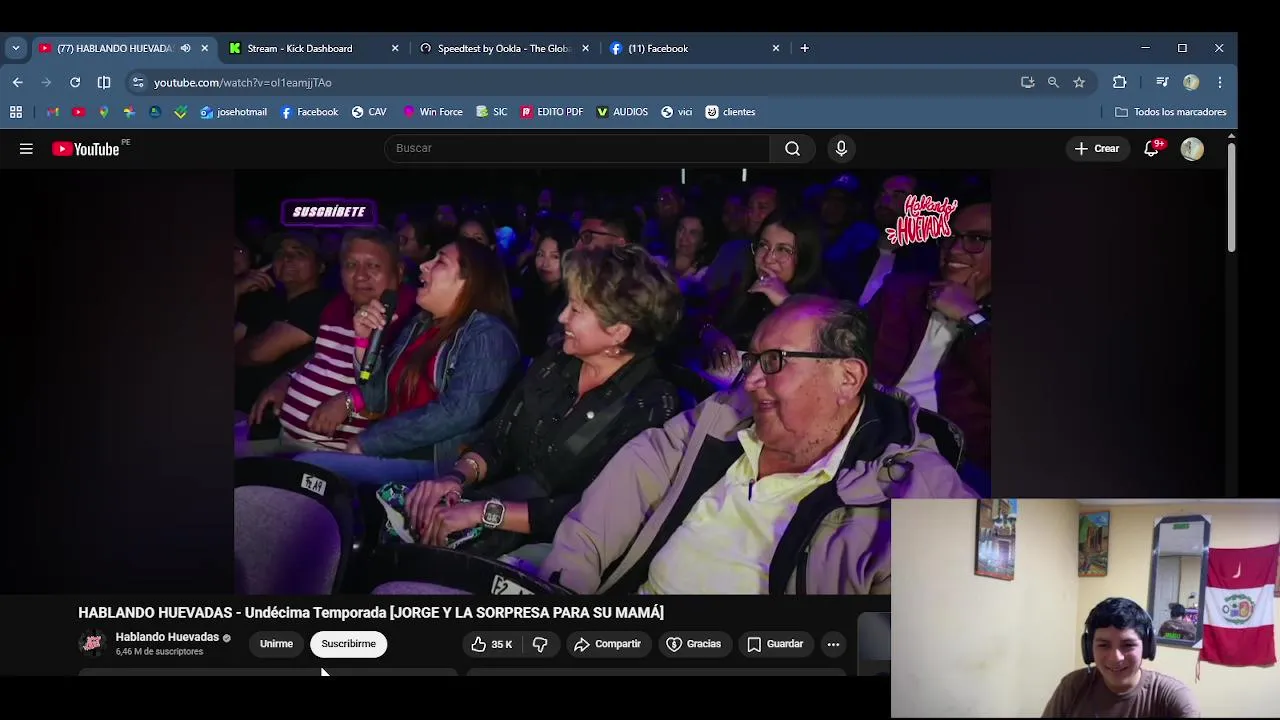Save the video with Guardar

click(775, 644)
